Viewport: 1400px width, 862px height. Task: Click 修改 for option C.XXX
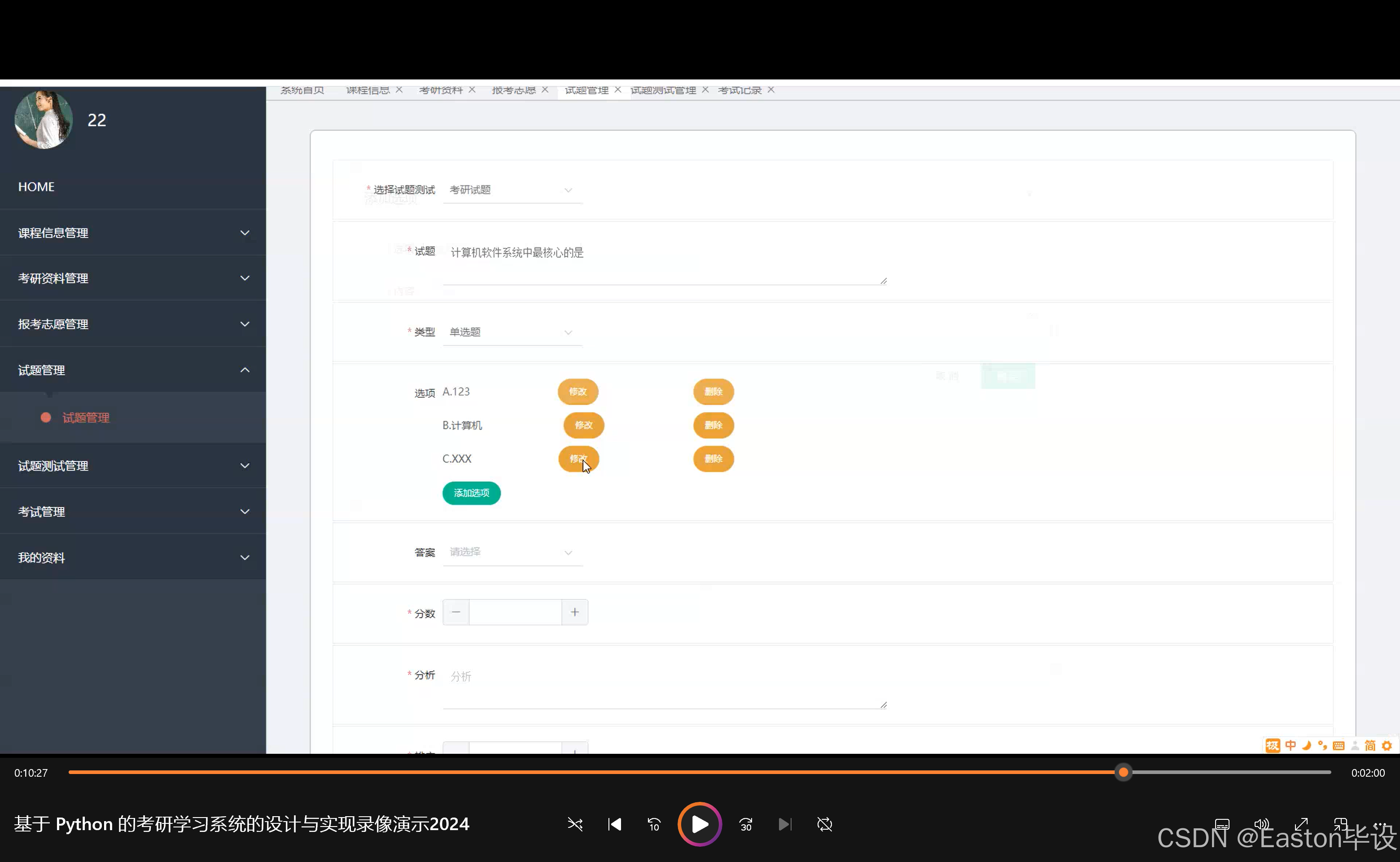click(x=578, y=459)
